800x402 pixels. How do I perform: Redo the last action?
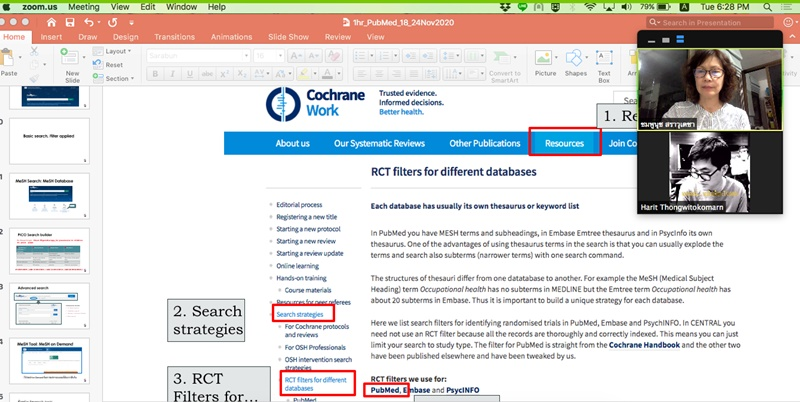coord(113,22)
